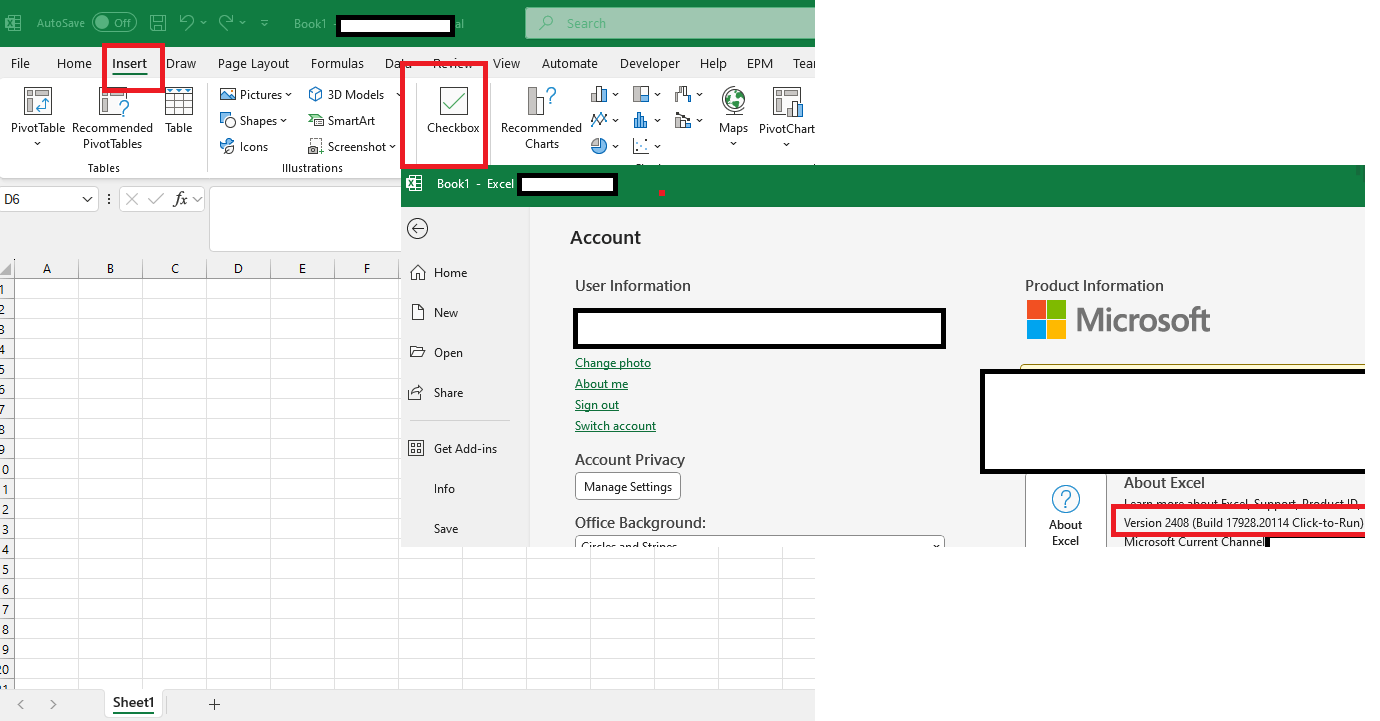Click Get Add-ins in sidebar

[x=453, y=449]
